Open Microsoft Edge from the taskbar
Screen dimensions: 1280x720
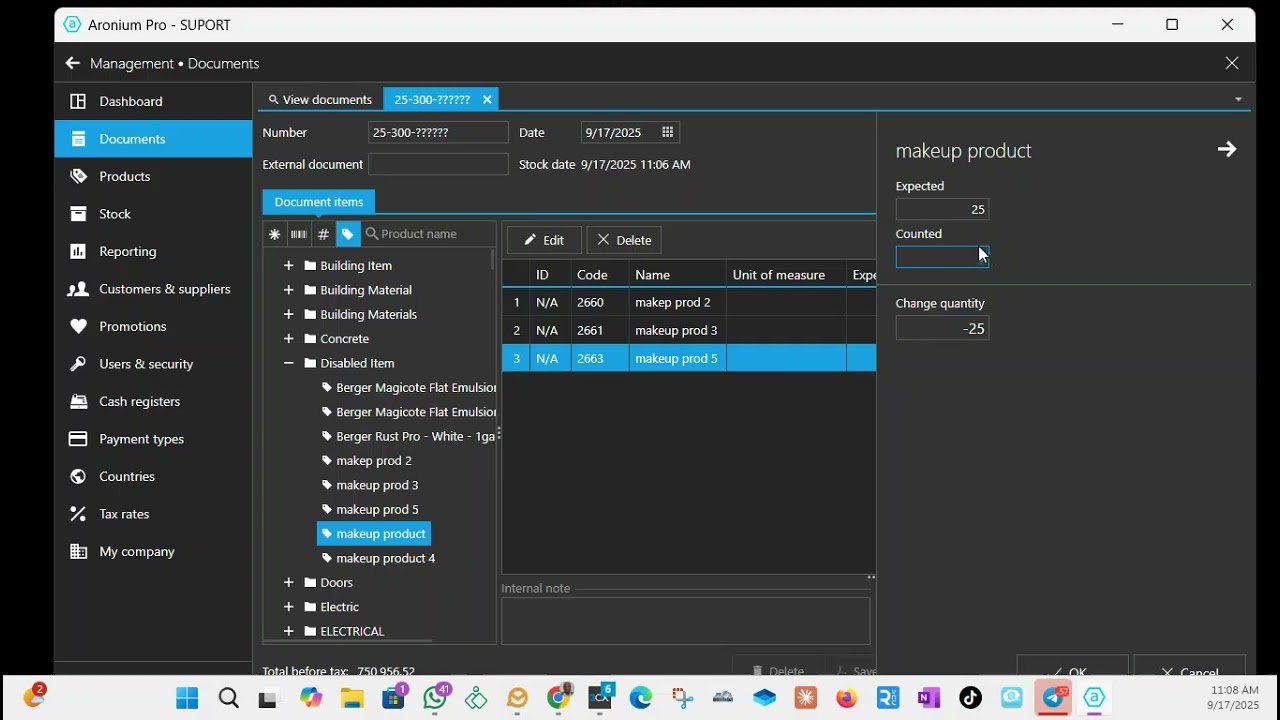tap(641, 698)
